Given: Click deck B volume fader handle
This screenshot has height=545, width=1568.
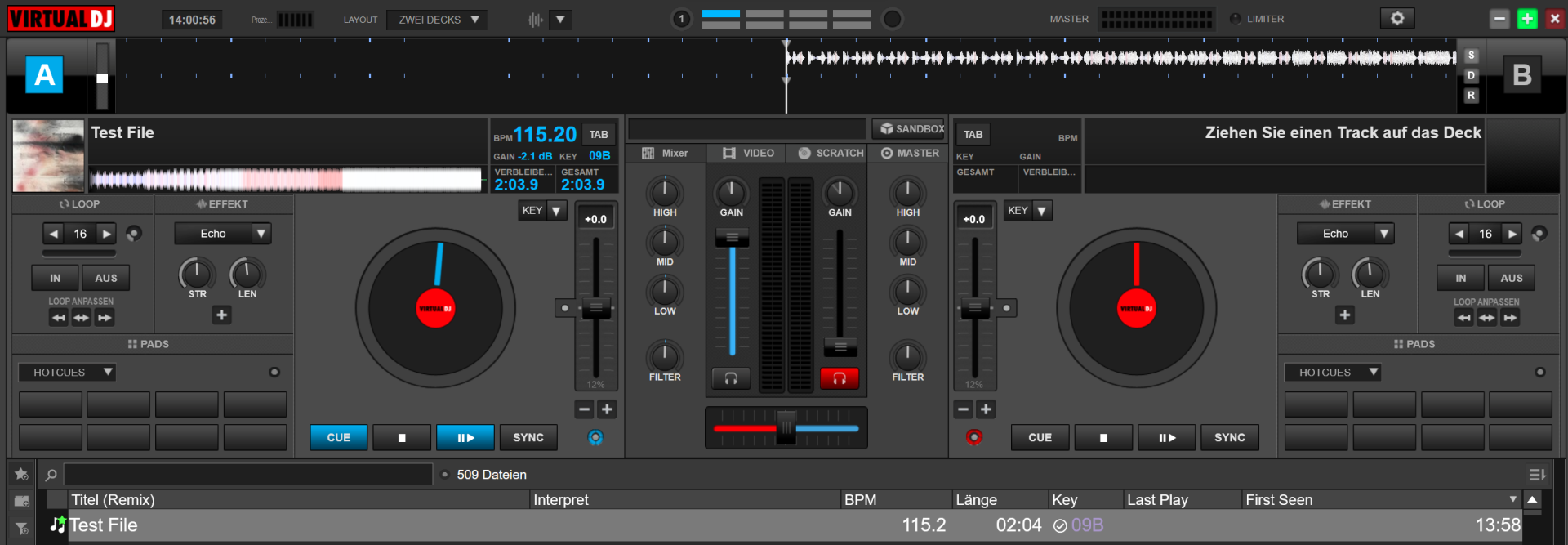Looking at the screenshot, I should [840, 346].
